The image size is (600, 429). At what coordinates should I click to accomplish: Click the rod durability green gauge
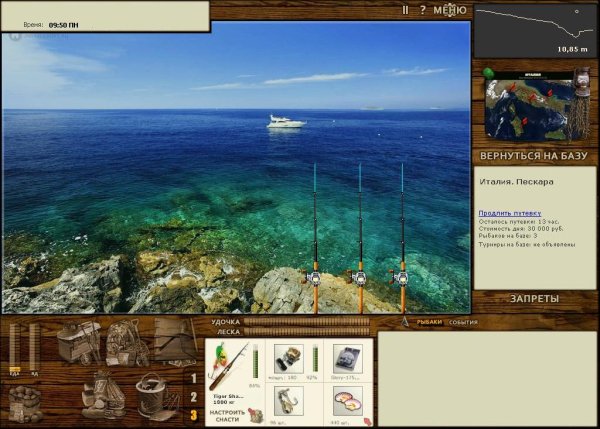pyautogui.click(x=256, y=361)
